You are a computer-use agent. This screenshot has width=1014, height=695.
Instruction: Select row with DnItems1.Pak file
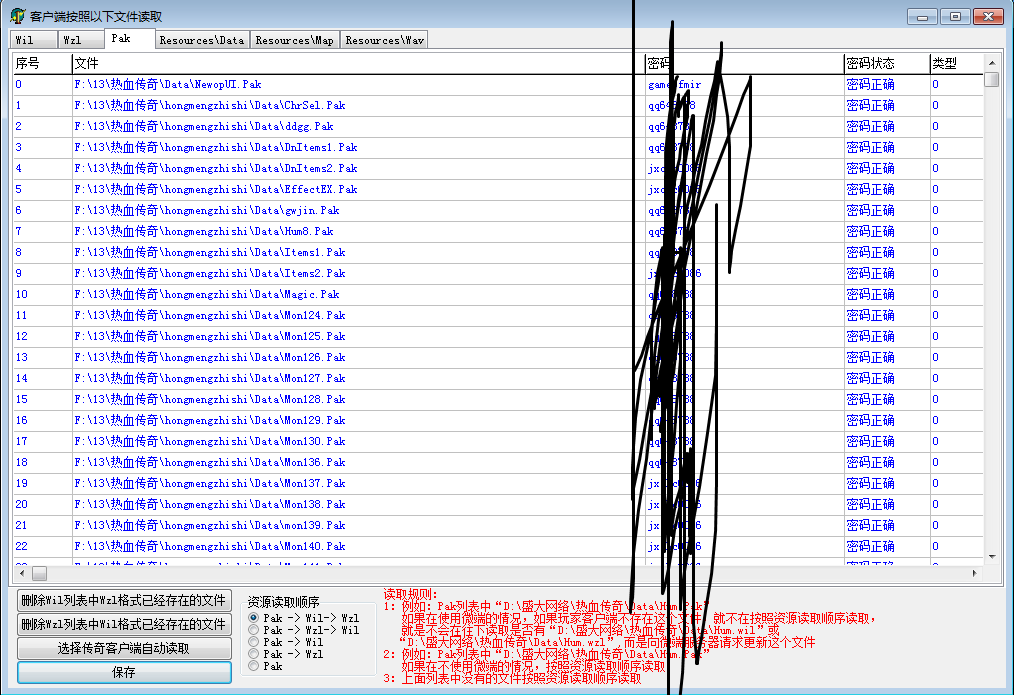tap(498, 147)
